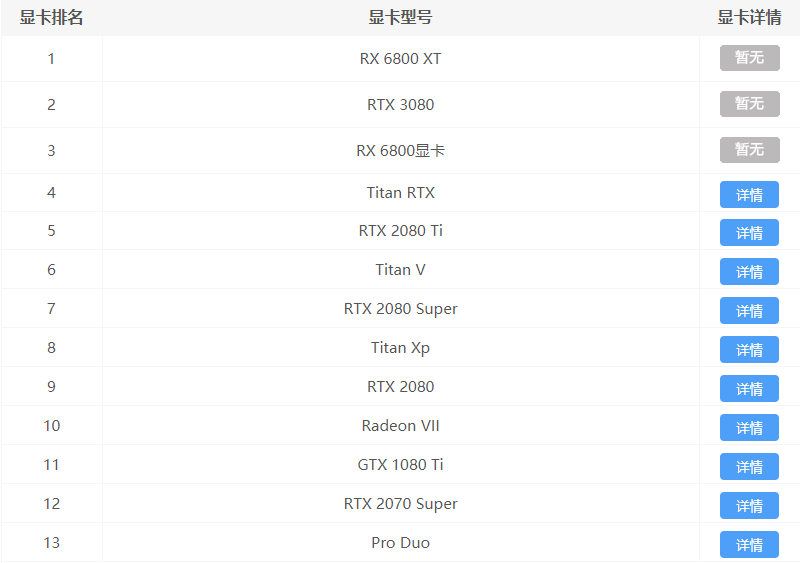This screenshot has width=800, height=563.
Task: Click 详情 beside RTX 2070 Super
Action: (749, 506)
